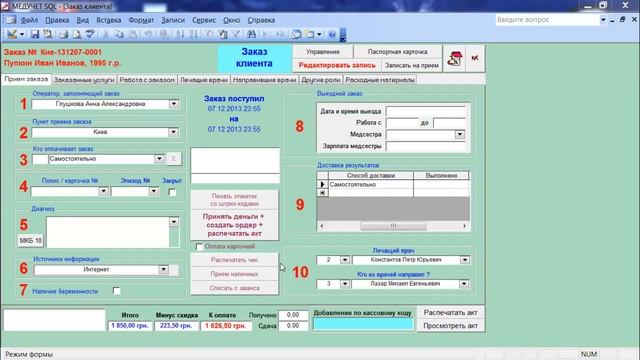Click the New Record toolbar icon
640x360 pixels.
pyautogui.click(x=267, y=34)
